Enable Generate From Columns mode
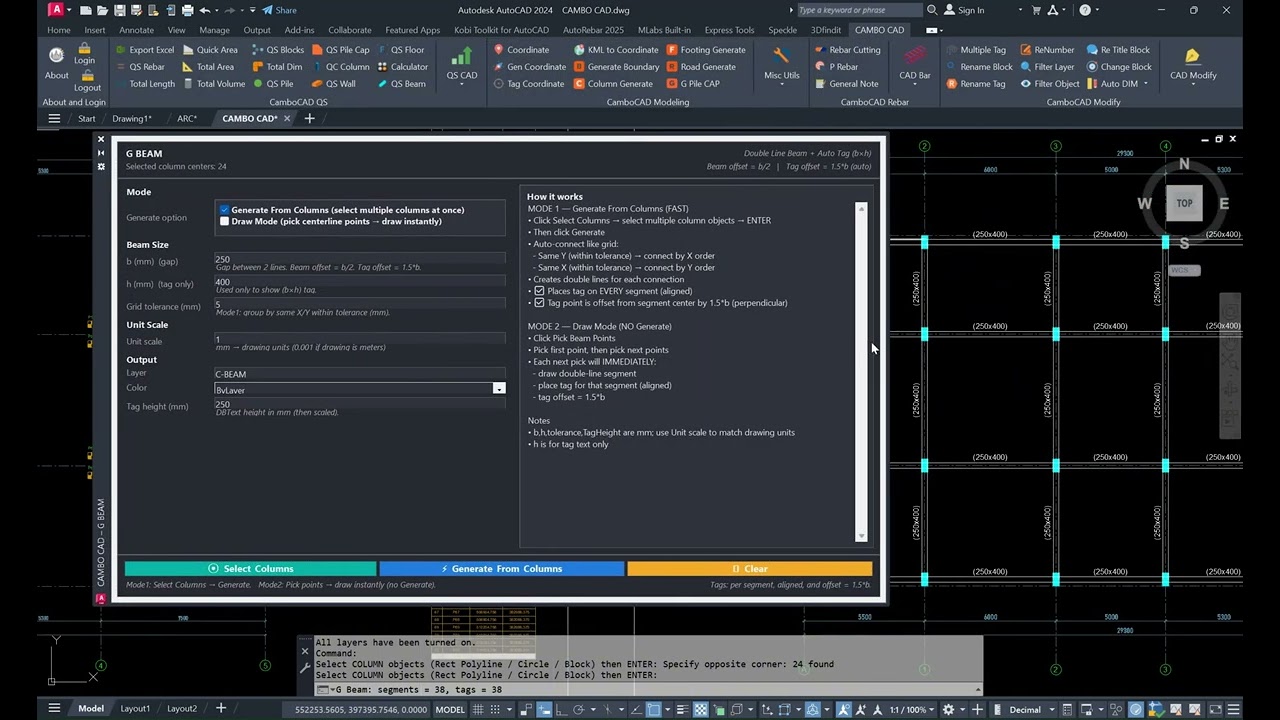 [x=224, y=210]
